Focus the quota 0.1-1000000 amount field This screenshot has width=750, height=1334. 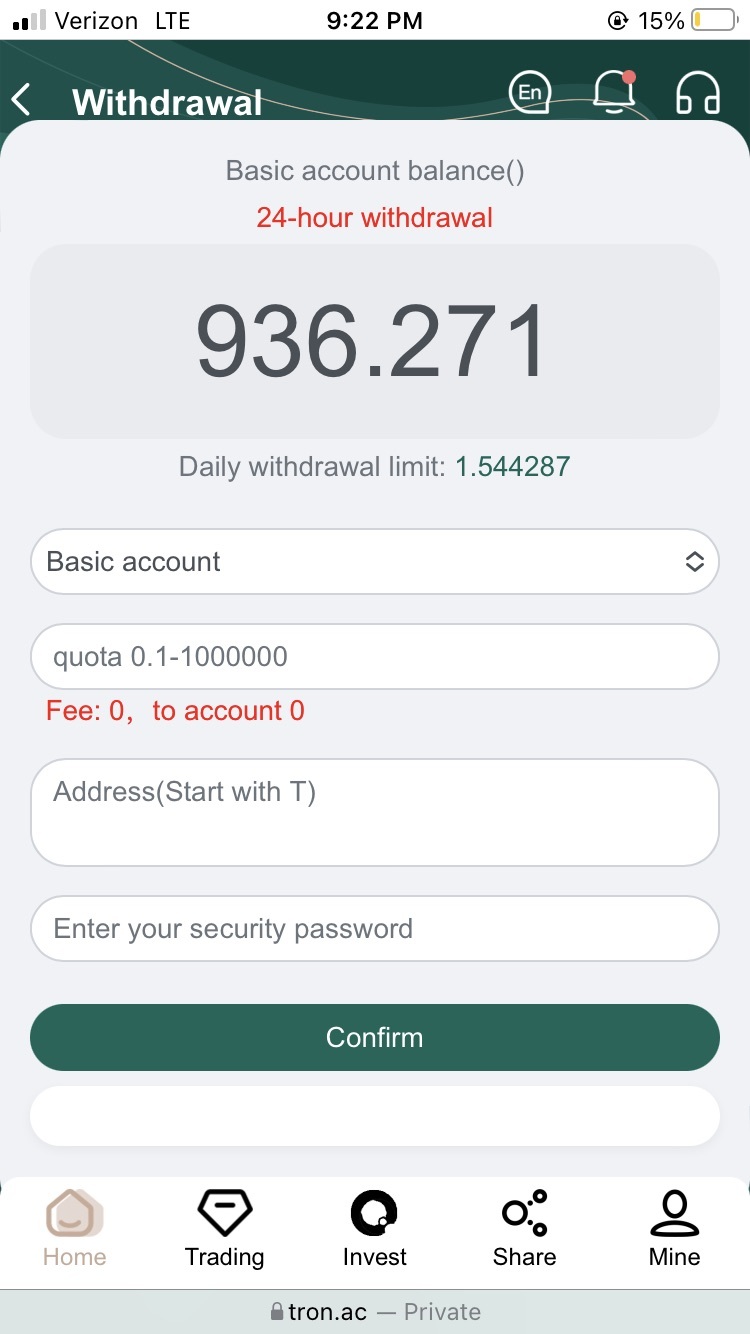point(375,656)
